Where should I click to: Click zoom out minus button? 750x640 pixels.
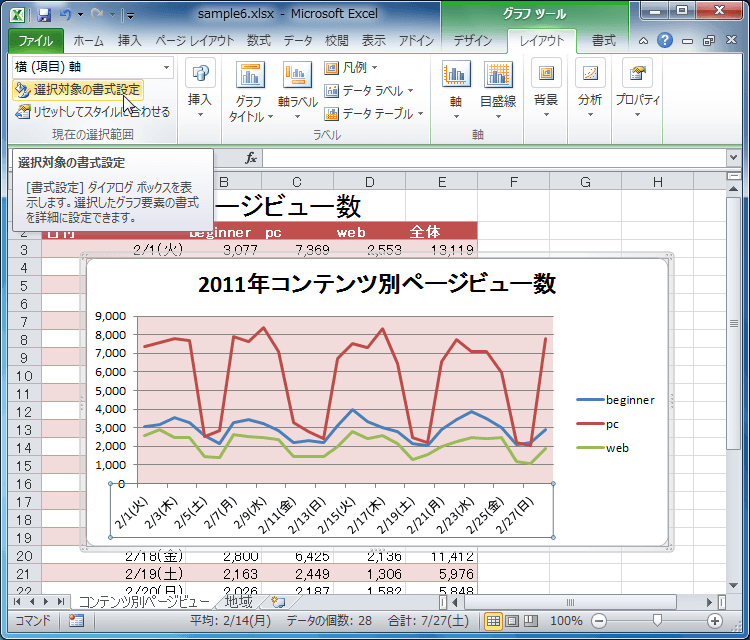[598, 621]
